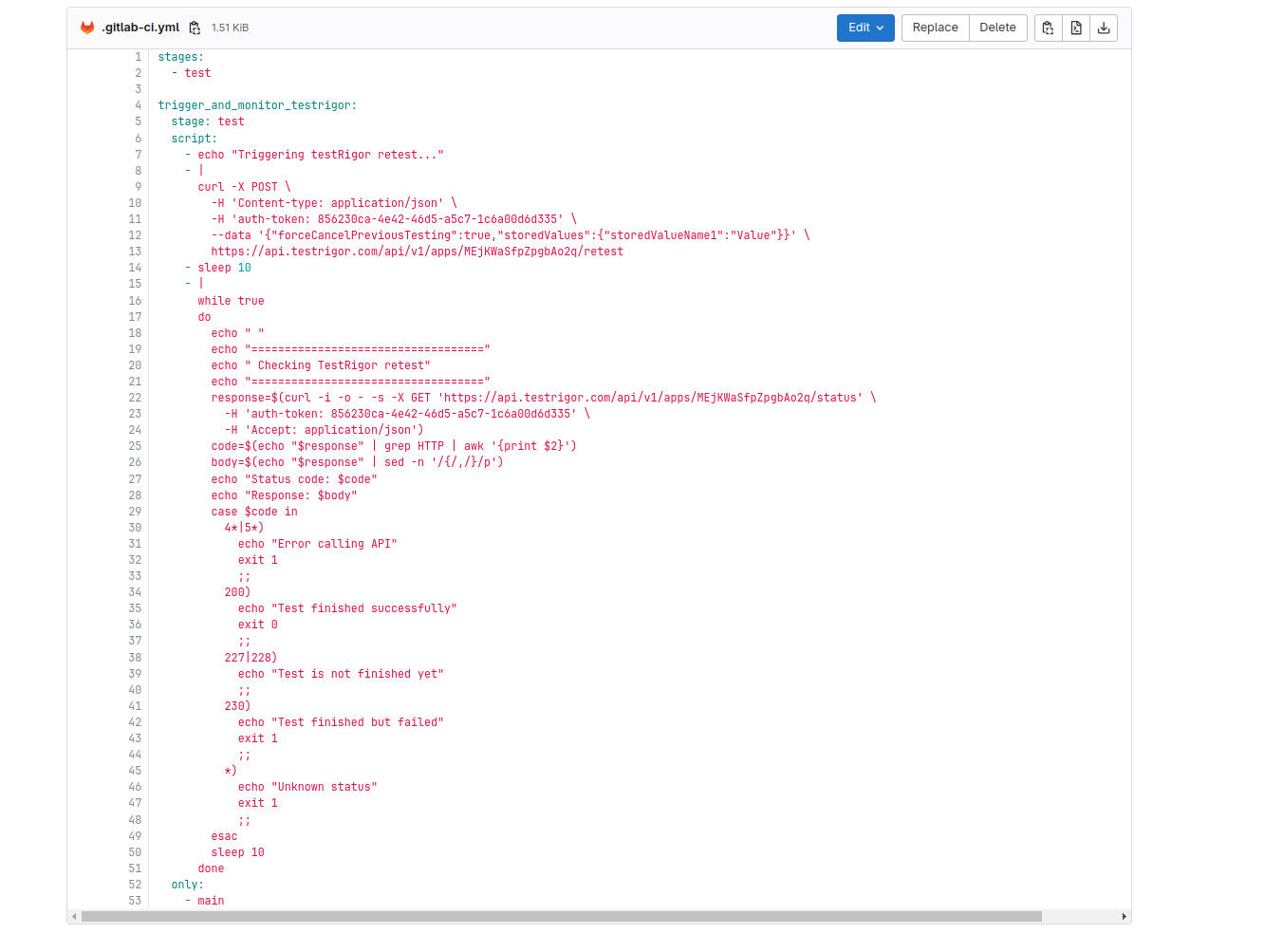Click the testrigor retest URL in code
Screen dimensions: 1264x952
pyautogui.click(x=417, y=252)
